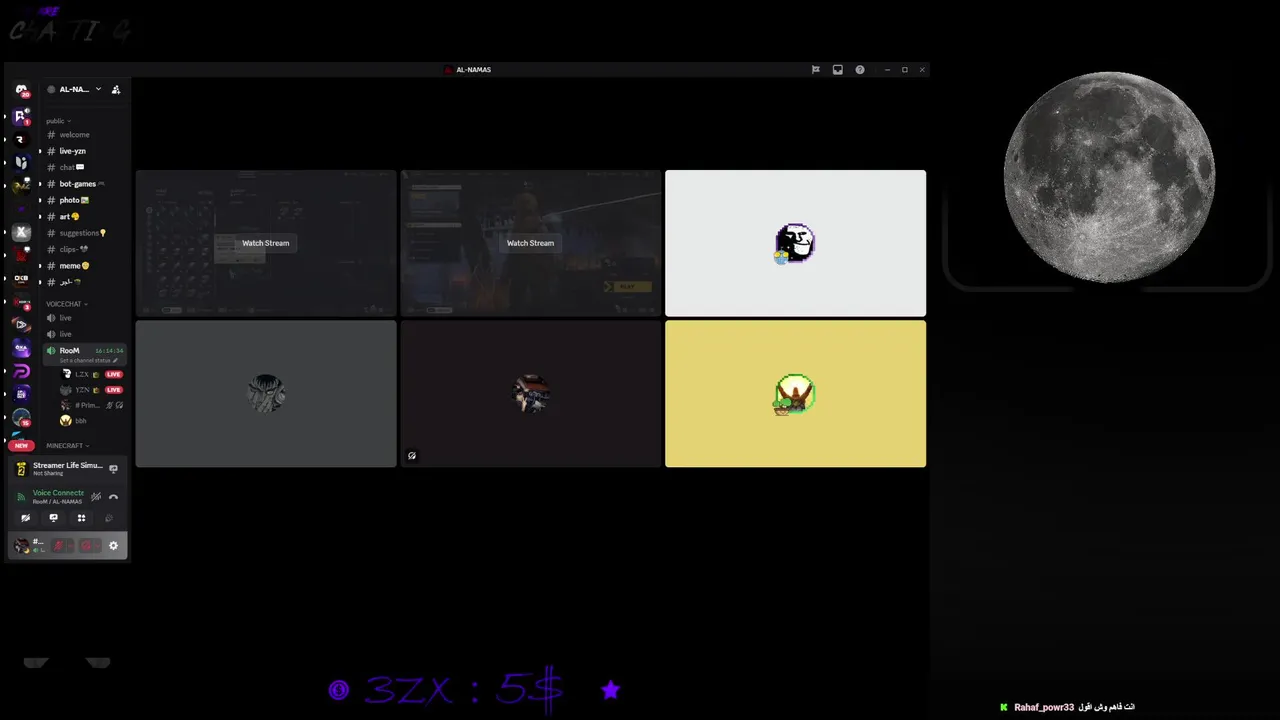Click the LIVE badge next to YZN
This screenshot has width=1280, height=720.
coord(114,390)
